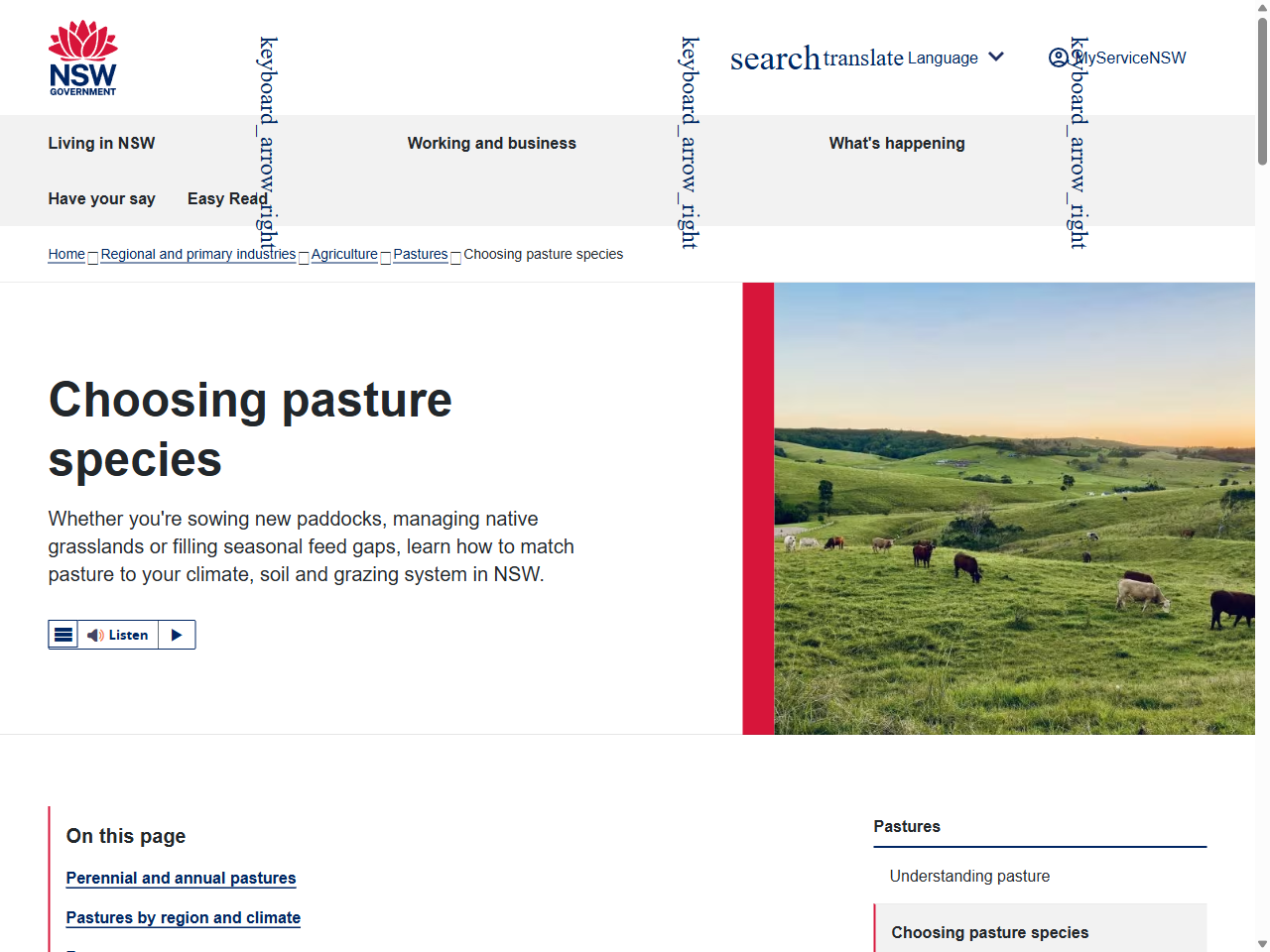Go to the Pastures breadcrumb link
This screenshot has width=1270, height=952.
pyautogui.click(x=420, y=254)
